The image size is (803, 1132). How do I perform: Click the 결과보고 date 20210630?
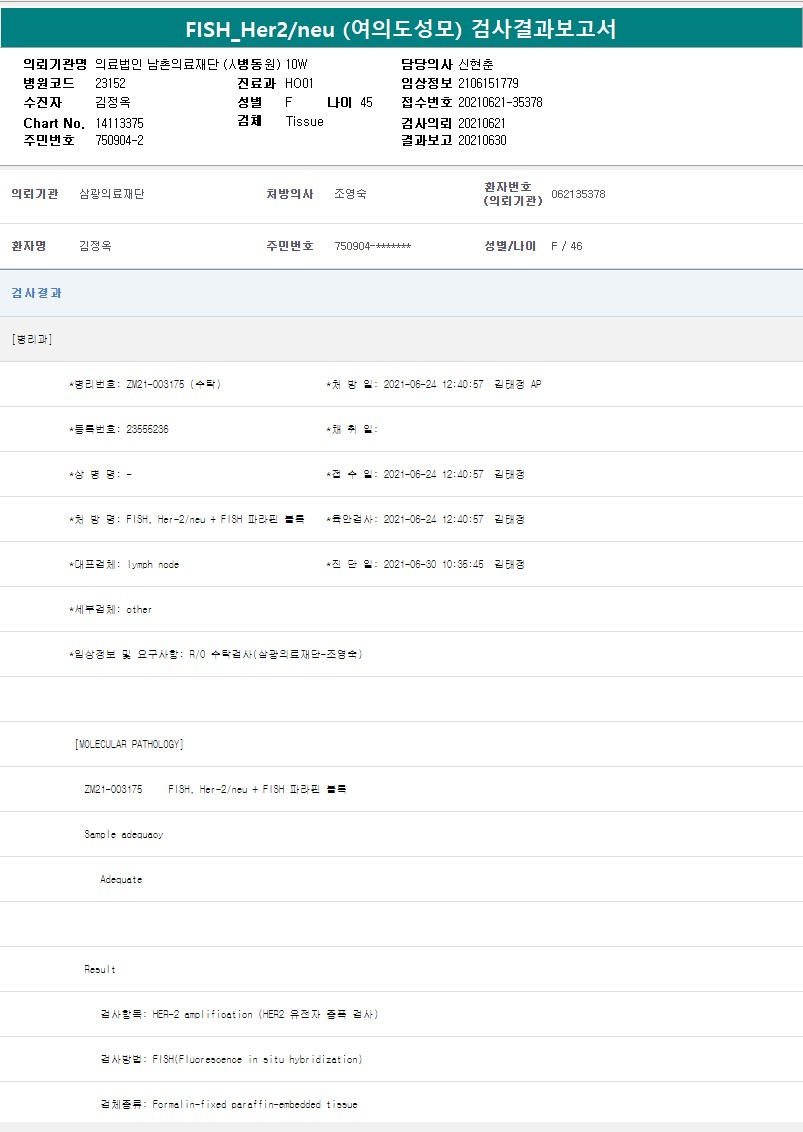point(482,140)
